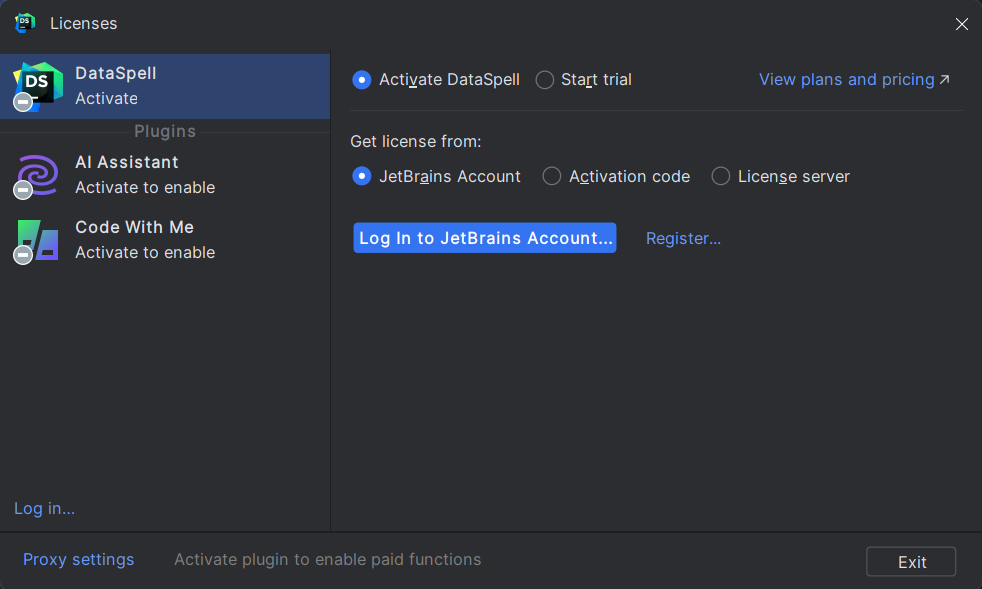The image size is (982, 589).
Task: Click the AI Assistant spiral icon
Action: [x=38, y=175]
